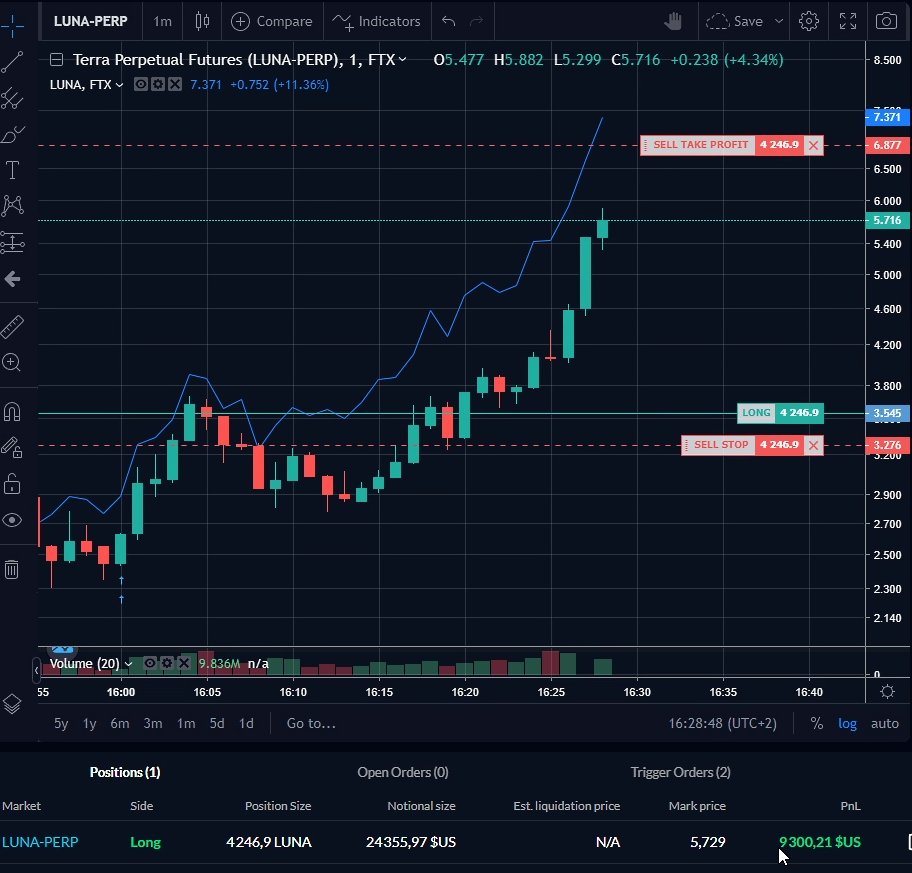
Task: Click the LUNA-PERP symbol search
Action: [x=91, y=22]
